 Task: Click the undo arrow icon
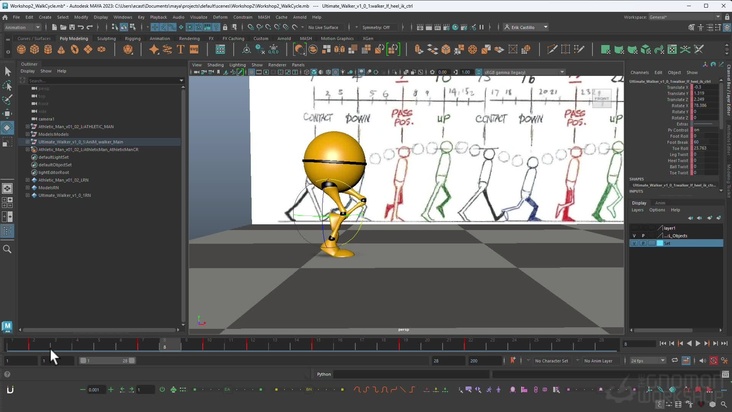click(x=81, y=27)
